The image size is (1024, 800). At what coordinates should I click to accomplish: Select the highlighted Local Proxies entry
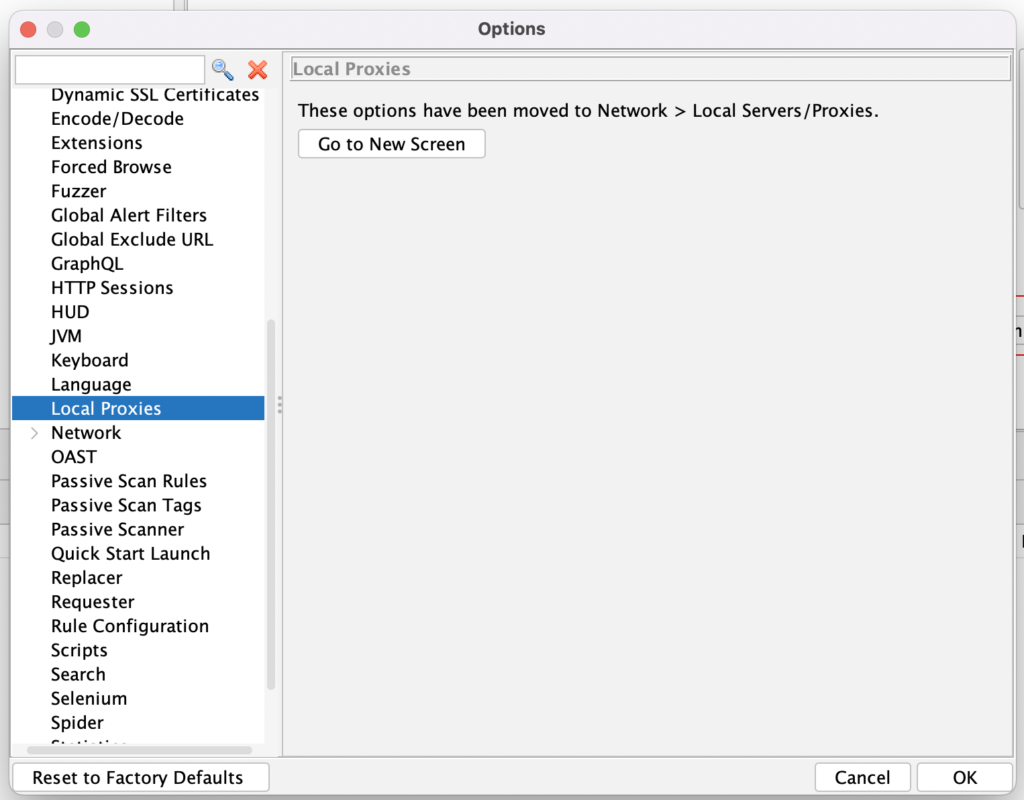pos(138,408)
